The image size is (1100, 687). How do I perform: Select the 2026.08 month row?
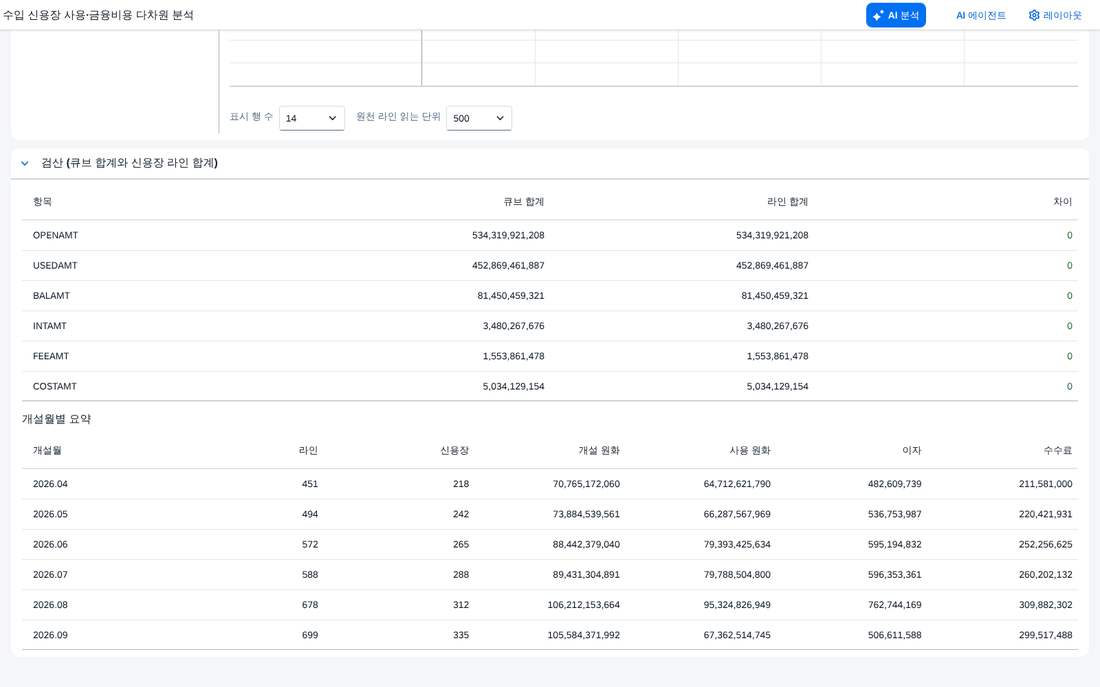pyautogui.click(x=550, y=605)
